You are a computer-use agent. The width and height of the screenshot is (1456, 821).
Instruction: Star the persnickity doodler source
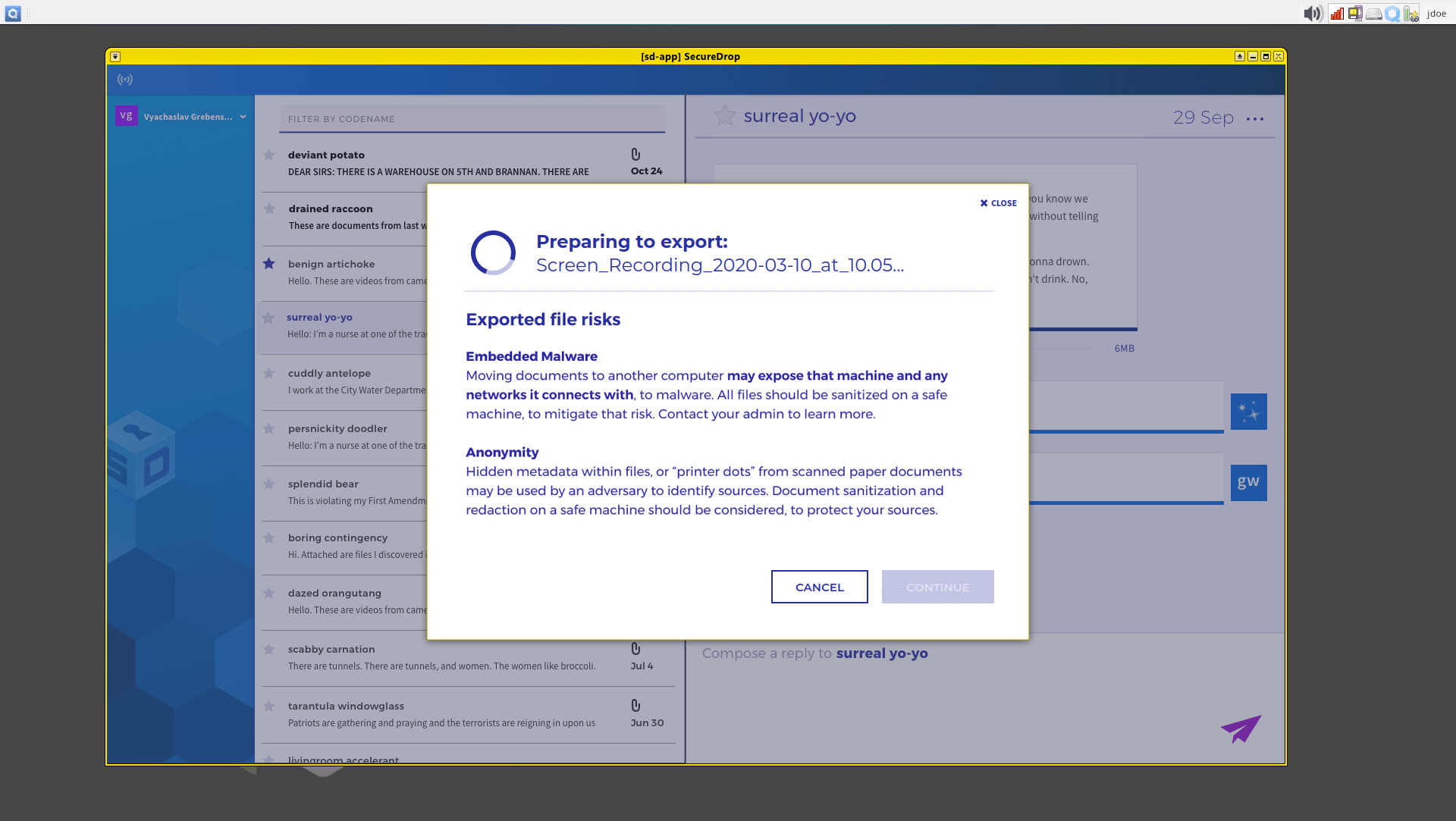pyautogui.click(x=268, y=428)
